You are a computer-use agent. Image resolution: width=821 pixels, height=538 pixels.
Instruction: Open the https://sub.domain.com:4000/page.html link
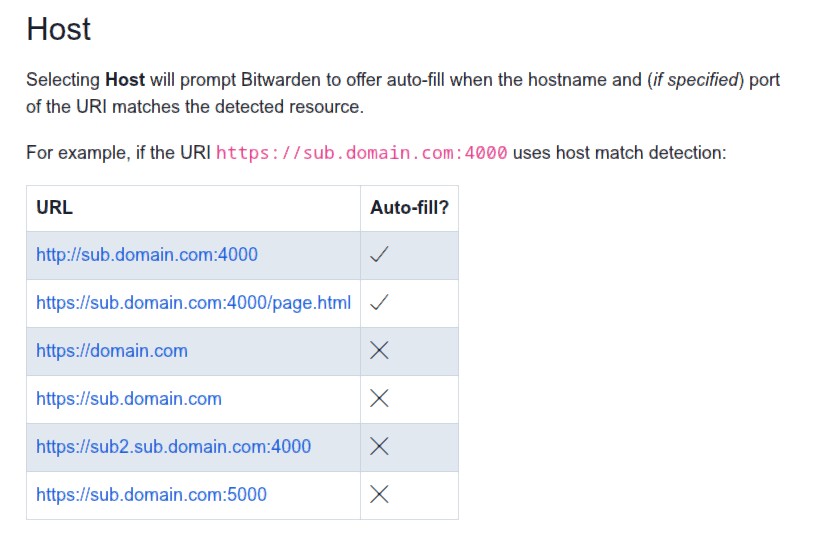(193, 303)
